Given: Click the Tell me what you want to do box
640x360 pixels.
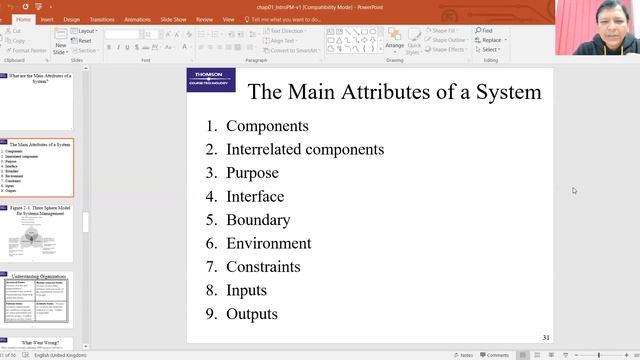Looking at the screenshot, I should point(282,19).
